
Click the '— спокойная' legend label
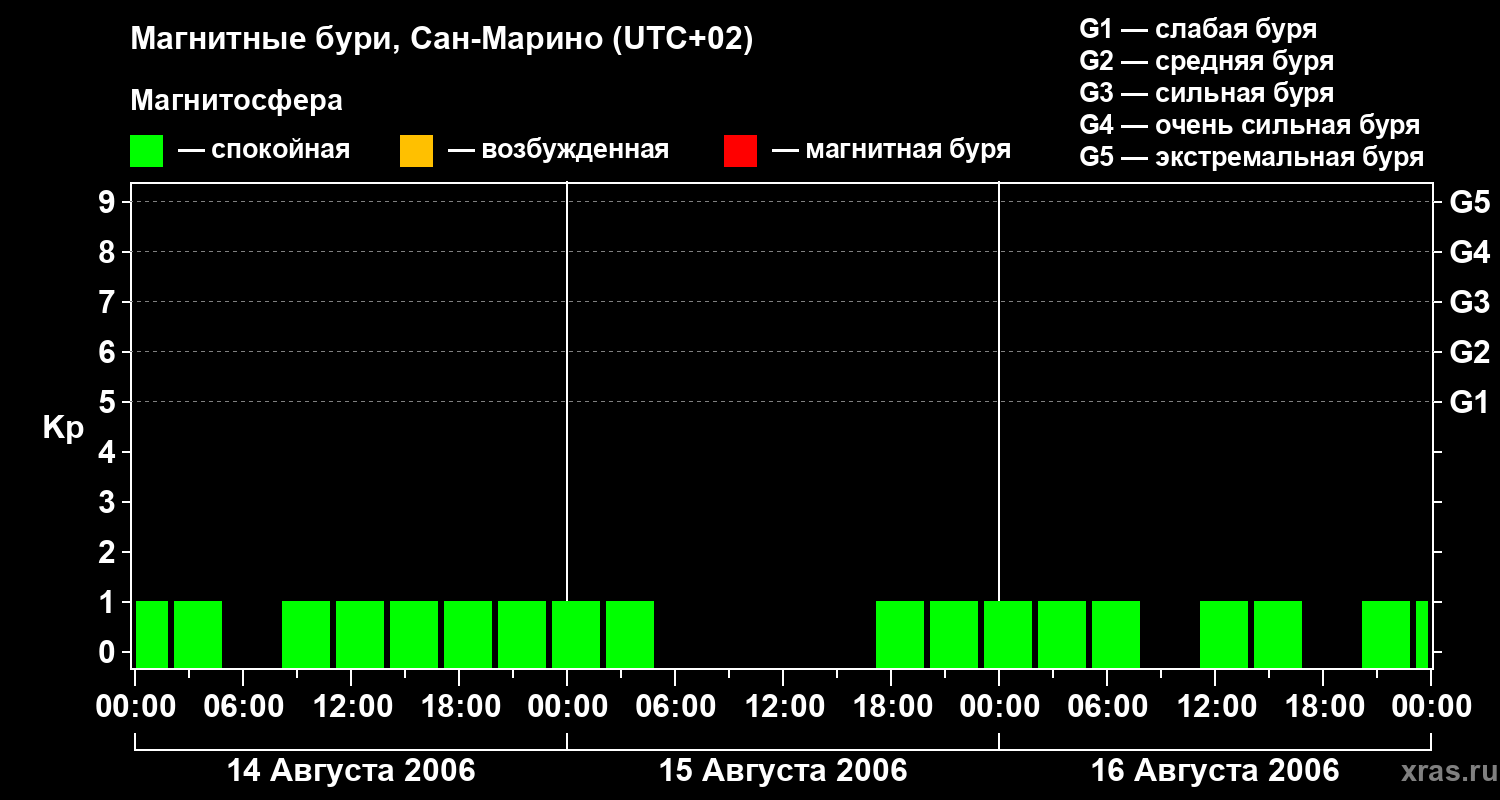[264, 150]
